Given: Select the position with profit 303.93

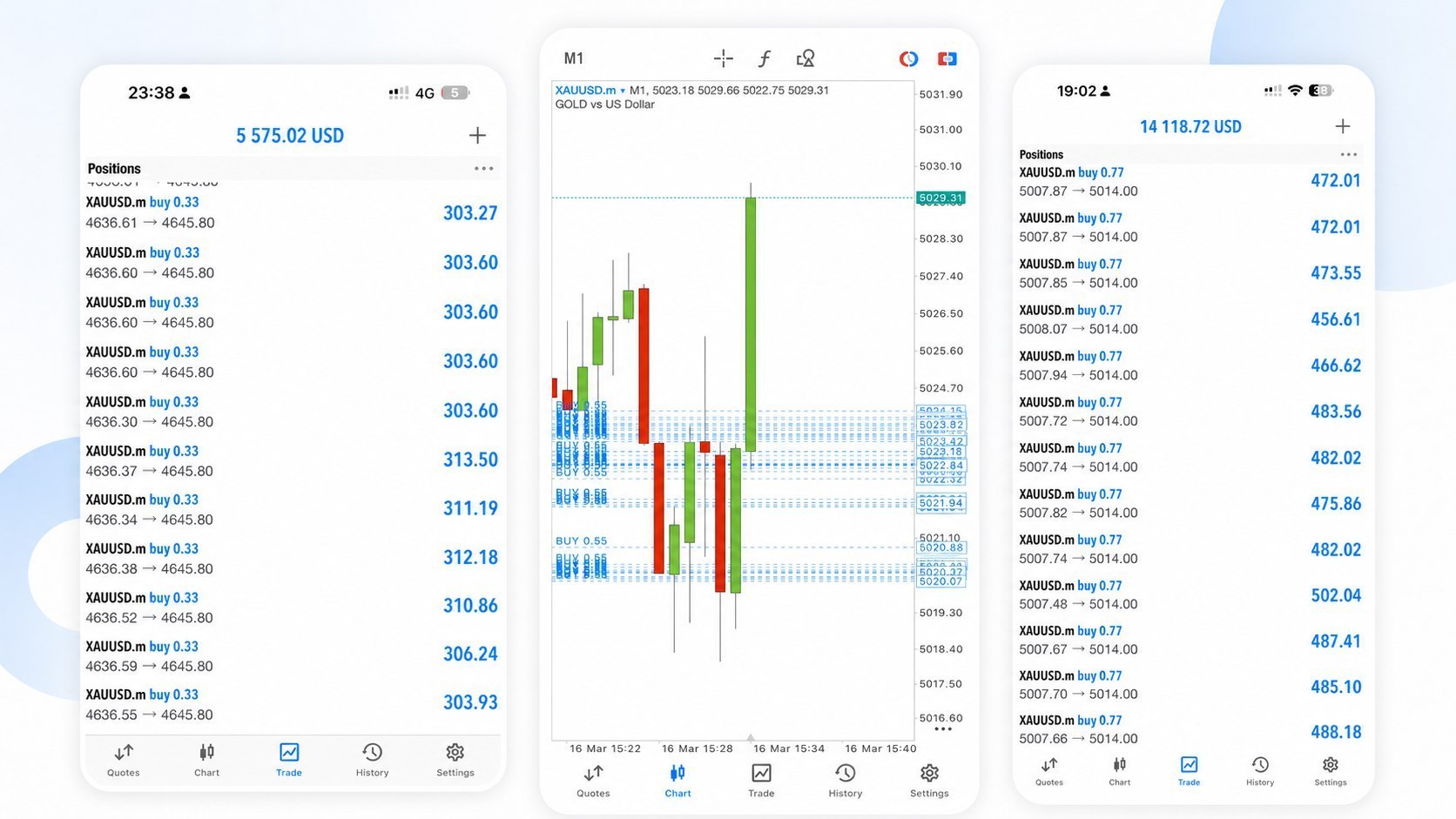Looking at the screenshot, I should tap(292, 704).
